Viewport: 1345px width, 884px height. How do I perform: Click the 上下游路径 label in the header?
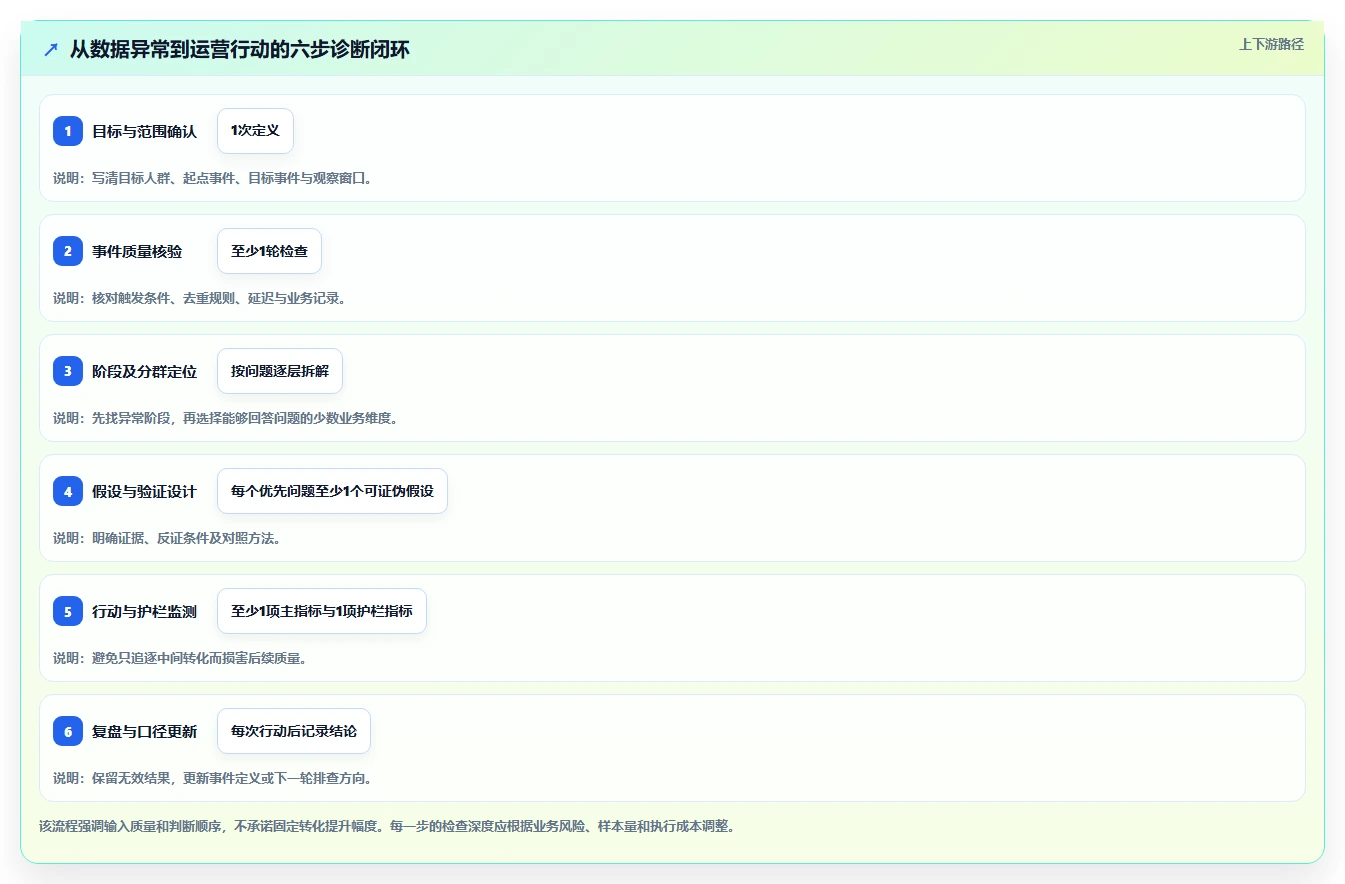pos(1271,44)
